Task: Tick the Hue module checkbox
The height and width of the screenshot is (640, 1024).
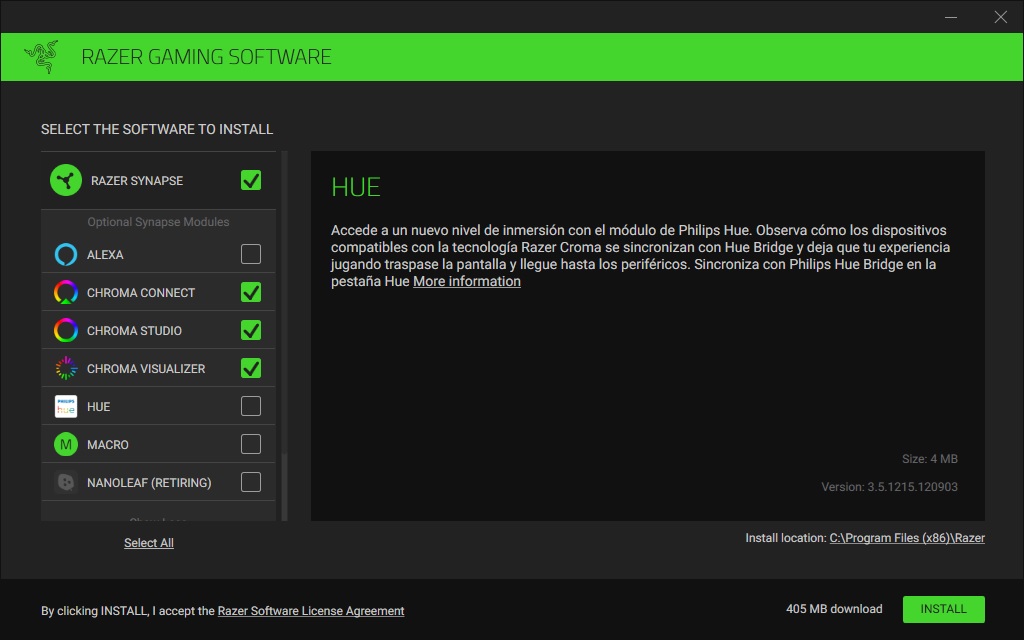Action: (251, 407)
